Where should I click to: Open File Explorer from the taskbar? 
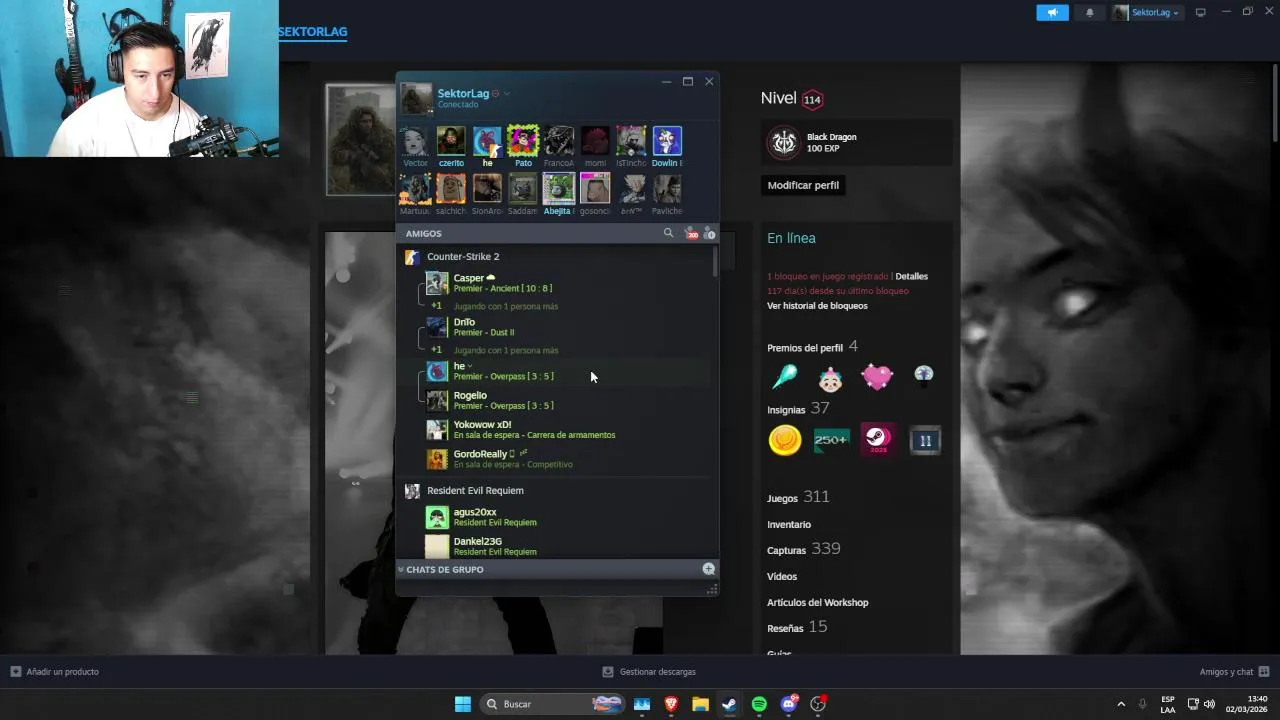(700, 704)
